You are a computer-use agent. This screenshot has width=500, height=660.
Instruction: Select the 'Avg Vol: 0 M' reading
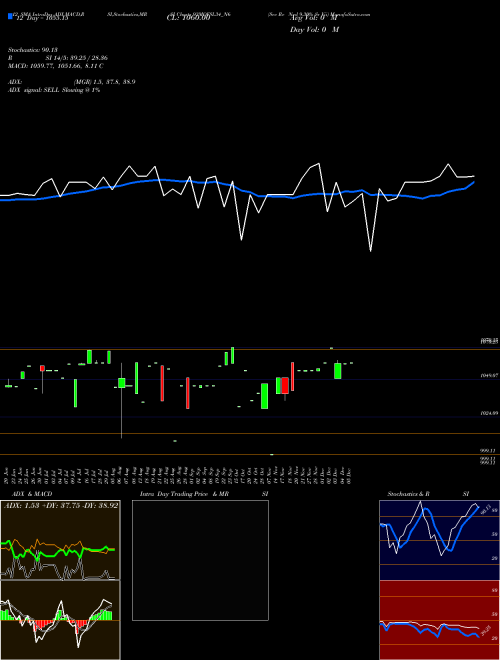[x=314, y=19]
